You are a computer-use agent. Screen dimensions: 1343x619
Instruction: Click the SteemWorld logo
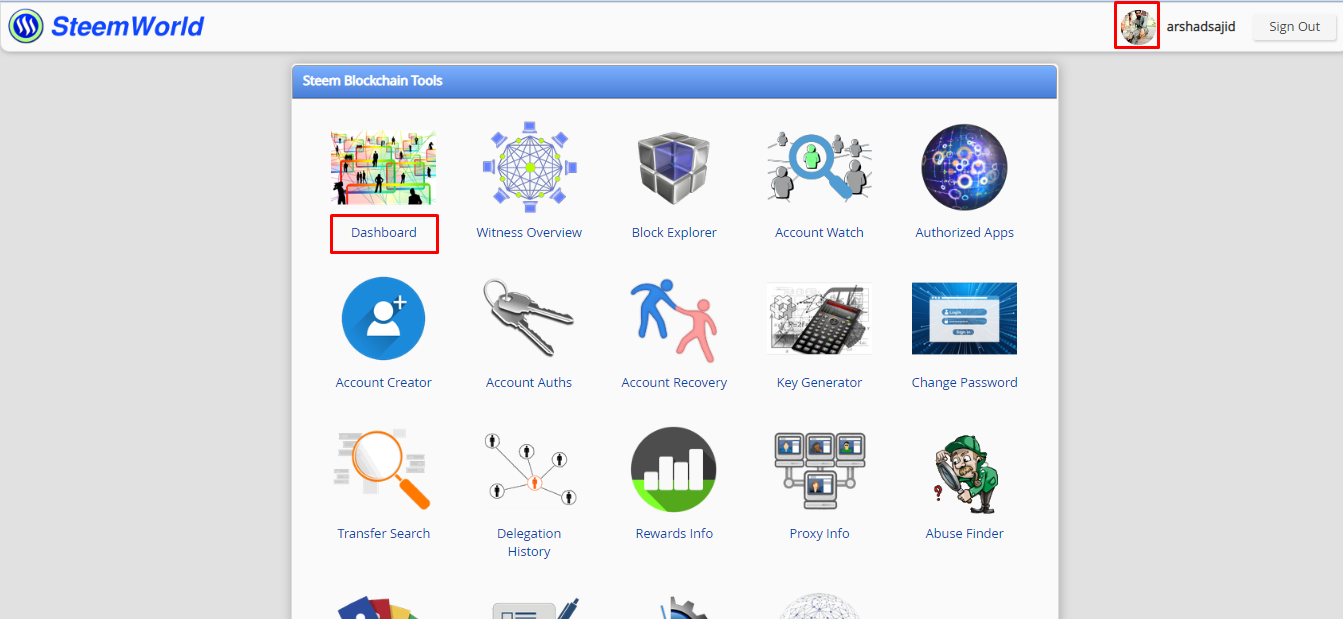click(106, 27)
